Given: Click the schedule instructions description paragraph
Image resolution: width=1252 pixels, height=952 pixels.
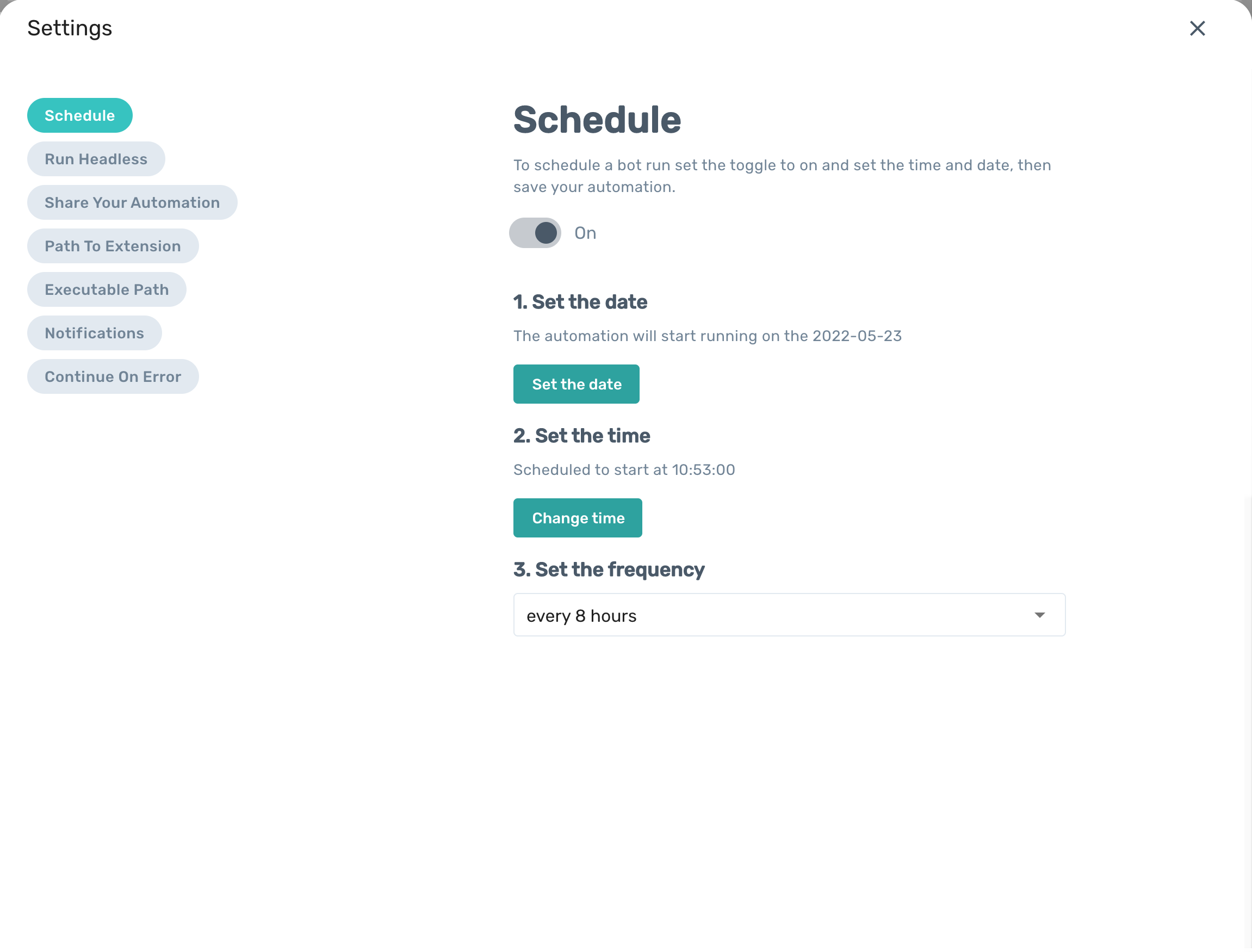Looking at the screenshot, I should (782, 176).
